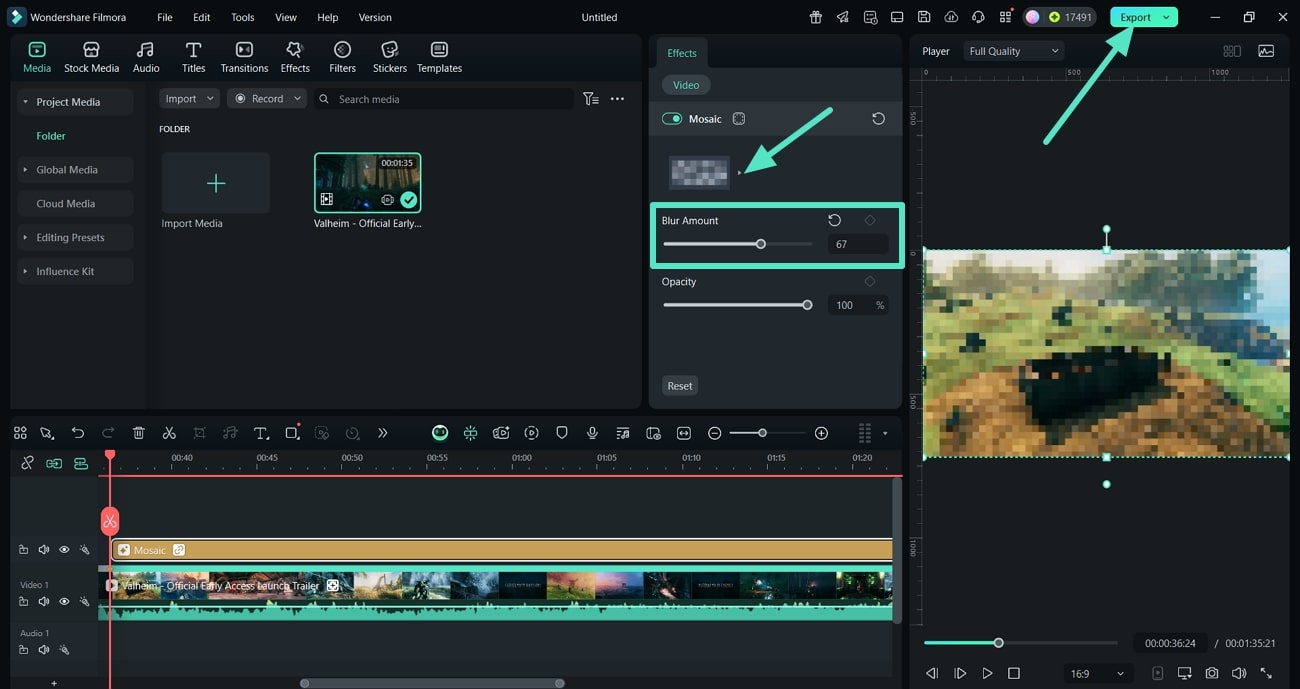1300x689 pixels.
Task: Open the three-dot media options menu
Action: click(617, 99)
